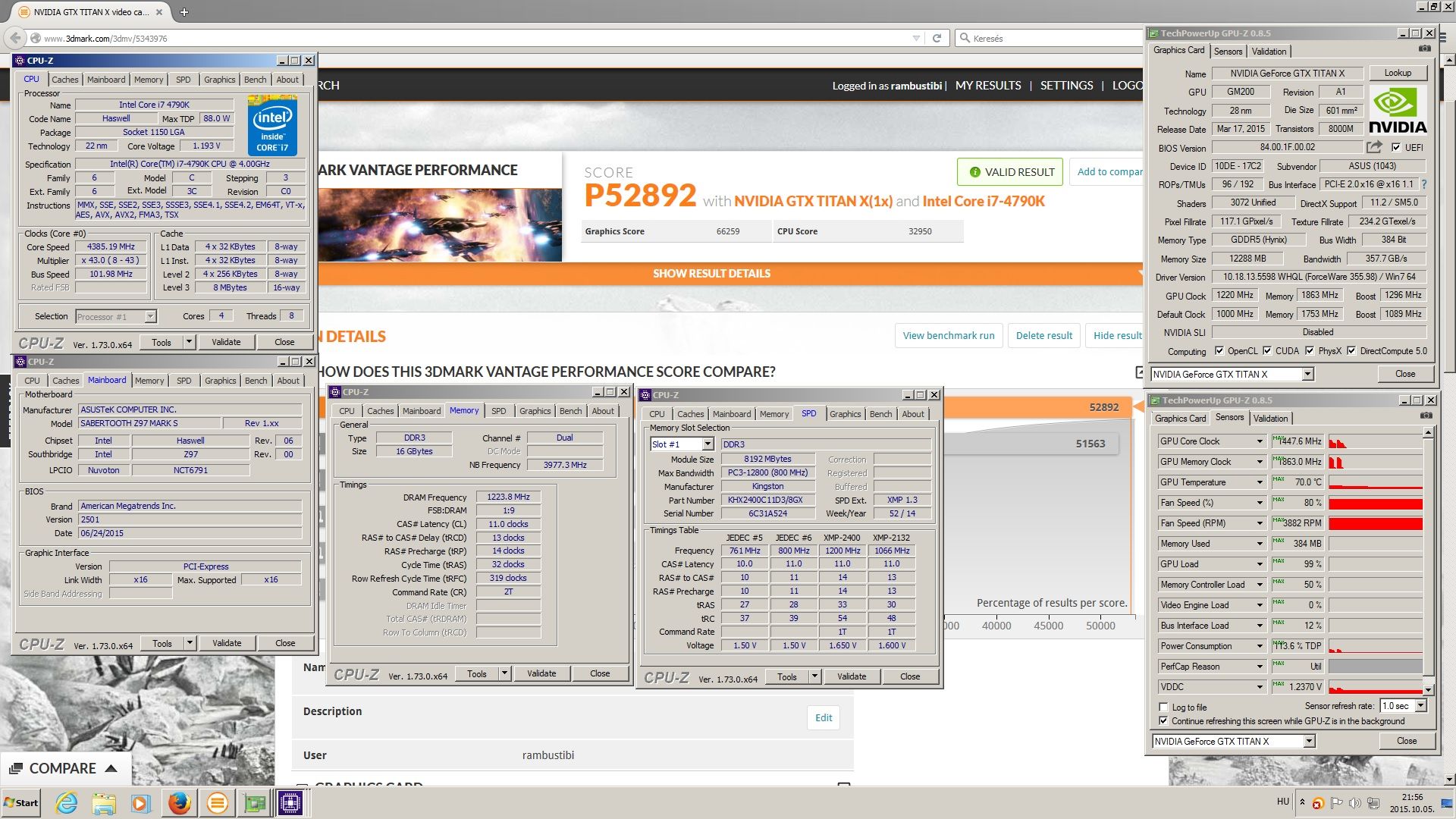Open the GPU selector dropdown in GPU-Z Graphics Card window
This screenshot has width=1456, height=819.
tap(1307, 374)
